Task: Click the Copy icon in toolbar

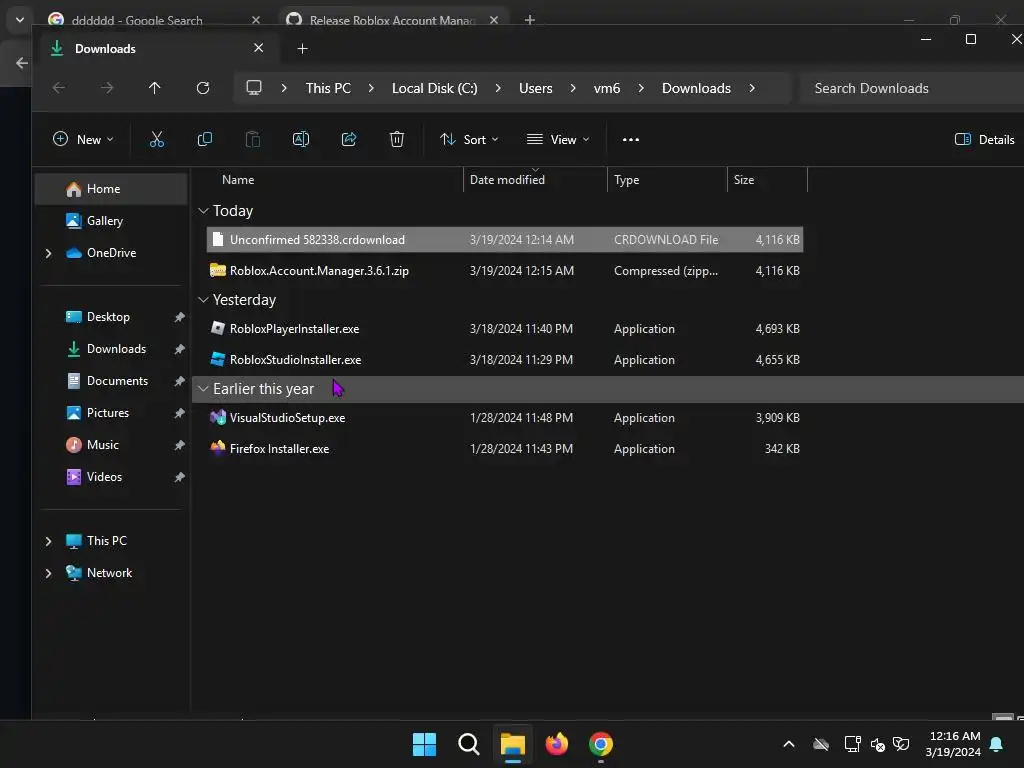Action: 204,139
